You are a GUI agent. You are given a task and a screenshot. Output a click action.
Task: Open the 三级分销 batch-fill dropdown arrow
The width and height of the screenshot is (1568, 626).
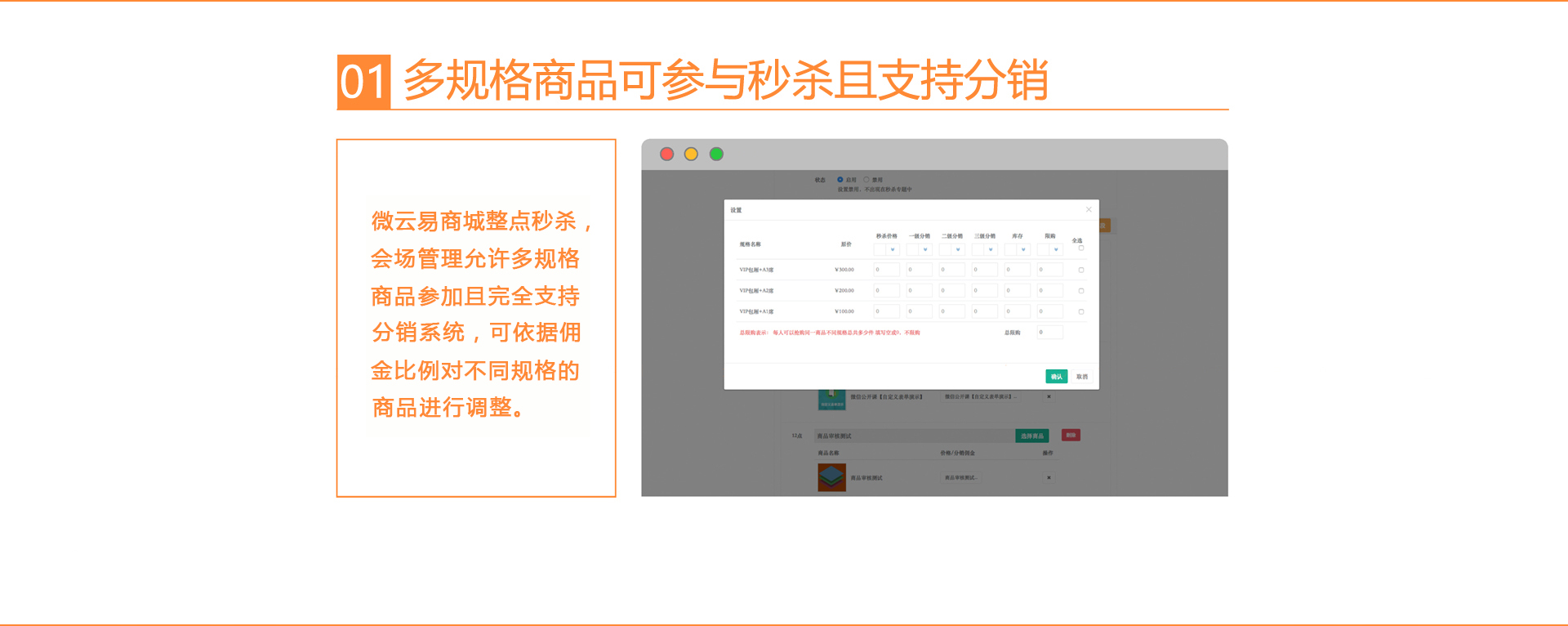(x=991, y=249)
